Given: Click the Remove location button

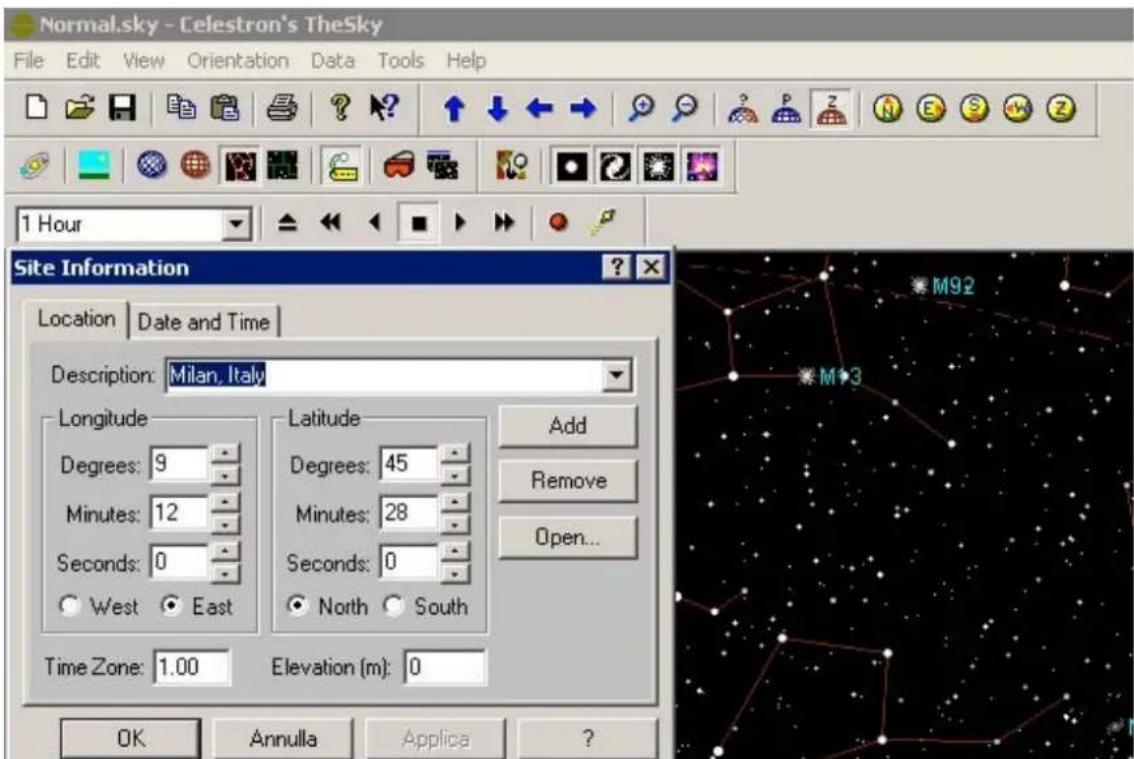Looking at the screenshot, I should (x=568, y=480).
